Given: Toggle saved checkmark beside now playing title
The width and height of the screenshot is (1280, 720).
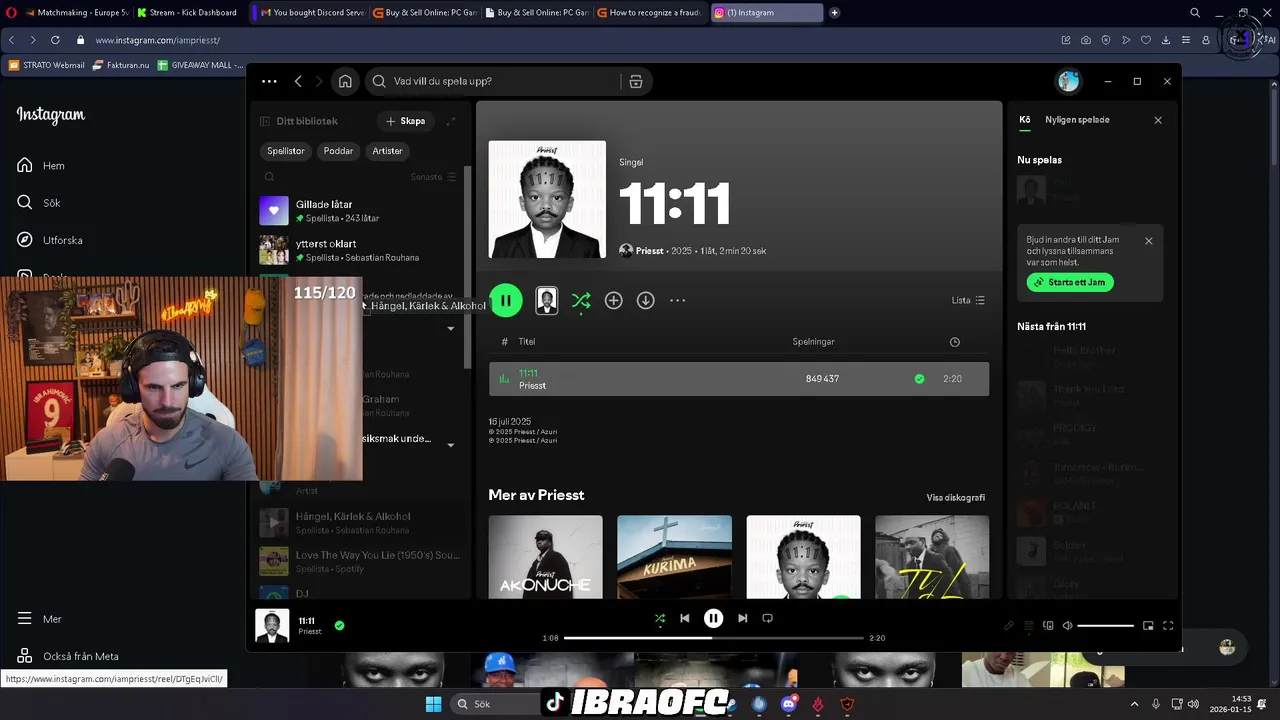Looking at the screenshot, I should [339, 626].
